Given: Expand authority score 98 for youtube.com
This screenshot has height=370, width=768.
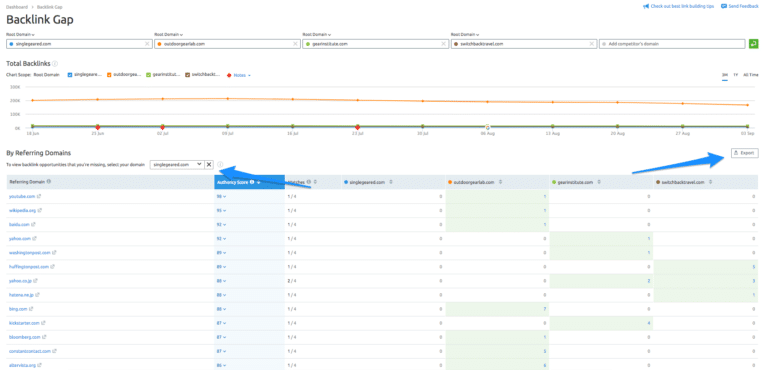Looking at the screenshot, I should (x=221, y=197).
